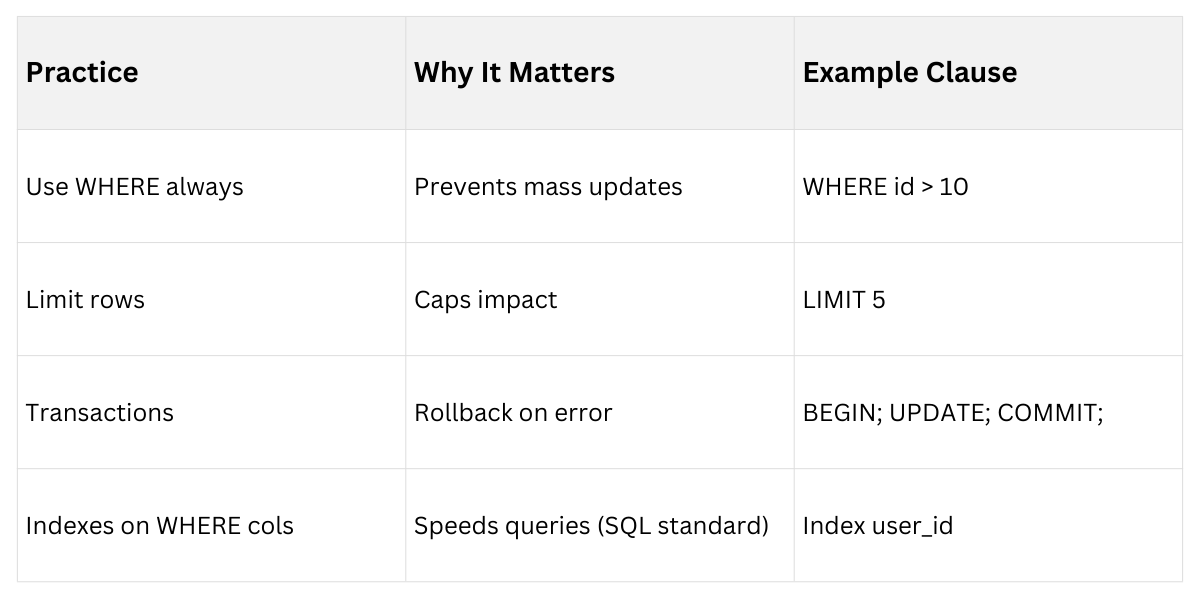Click the "Limit rows" practice cell
Screen dimensions: 1200x600
(x=85, y=300)
